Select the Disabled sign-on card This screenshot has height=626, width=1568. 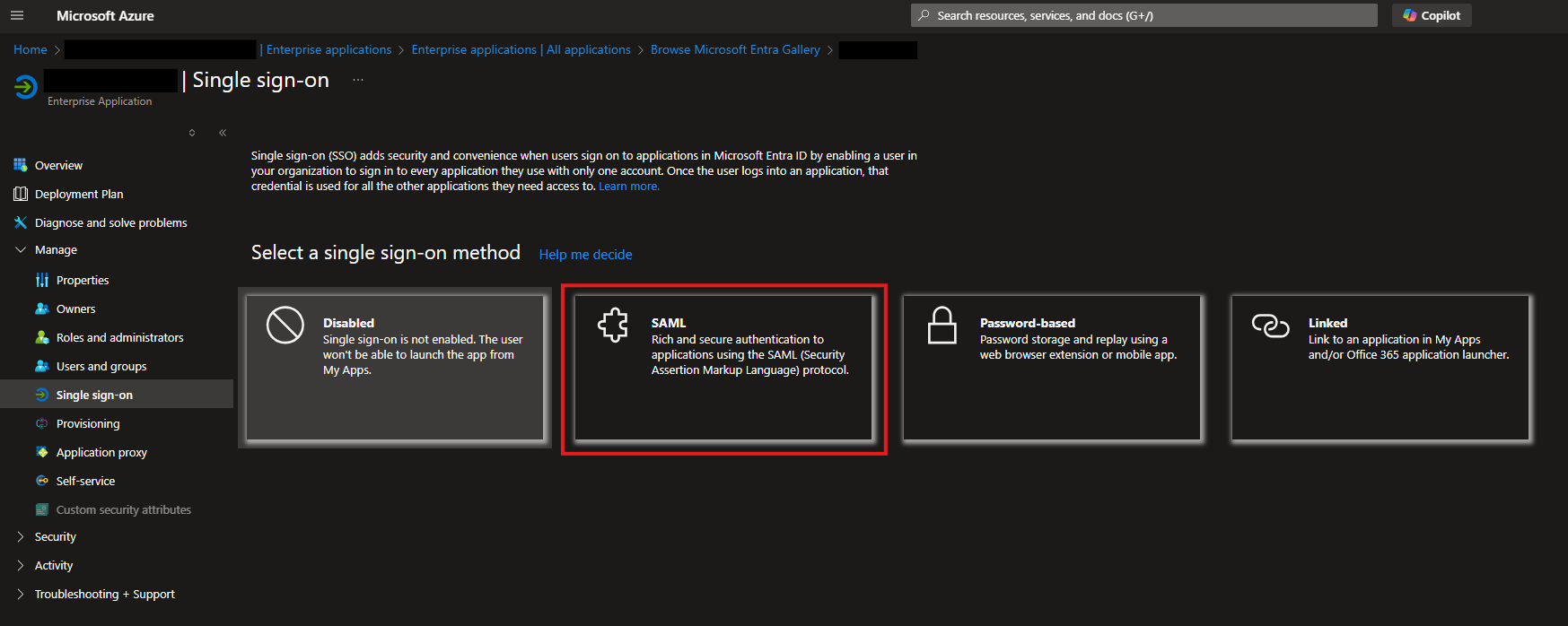click(x=395, y=368)
